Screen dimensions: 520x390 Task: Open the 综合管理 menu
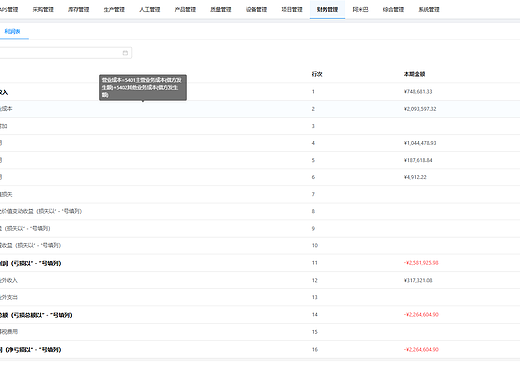(393, 9)
